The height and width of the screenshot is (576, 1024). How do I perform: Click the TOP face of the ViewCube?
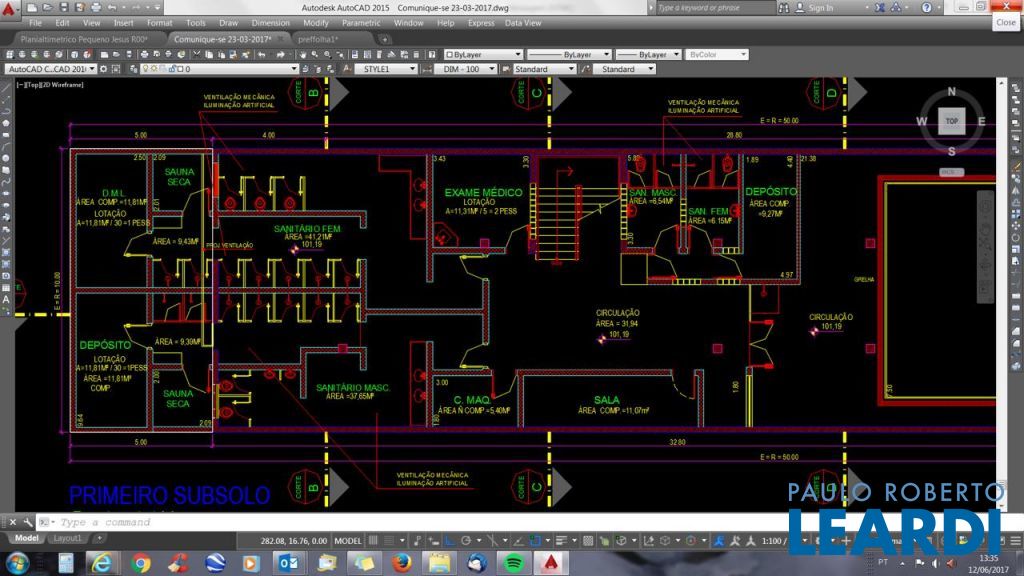951,121
